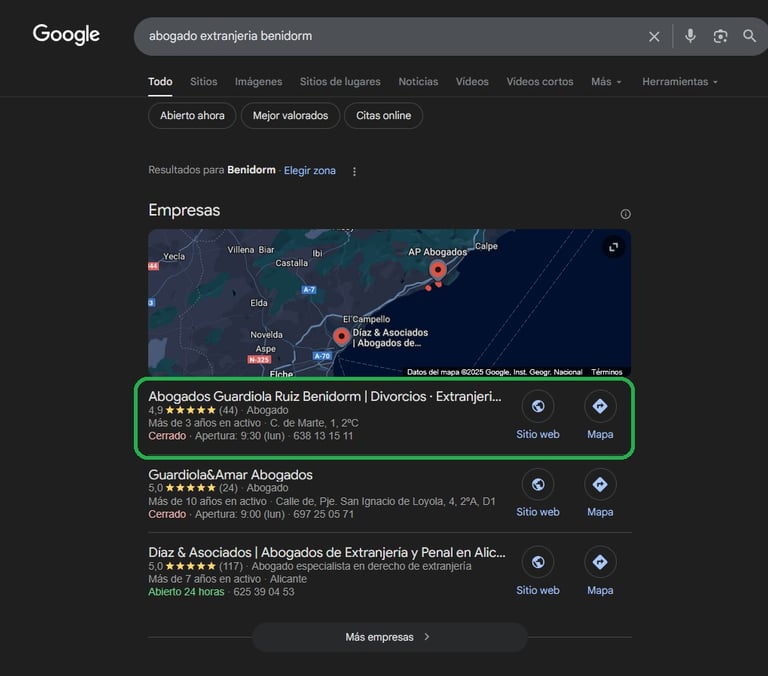The height and width of the screenshot is (676, 768).
Task: Go to the Noticias tab
Action: coord(418,82)
